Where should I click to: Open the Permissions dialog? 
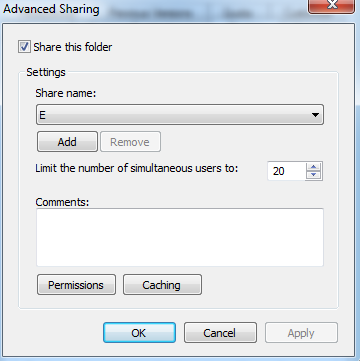pyautogui.click(x=76, y=285)
